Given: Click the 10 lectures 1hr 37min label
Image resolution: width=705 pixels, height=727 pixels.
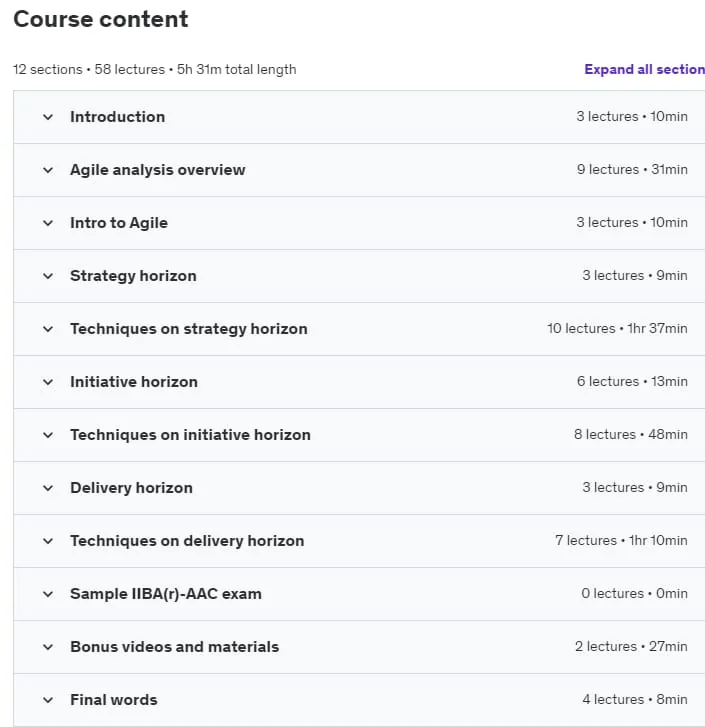Looking at the screenshot, I should tap(617, 328).
